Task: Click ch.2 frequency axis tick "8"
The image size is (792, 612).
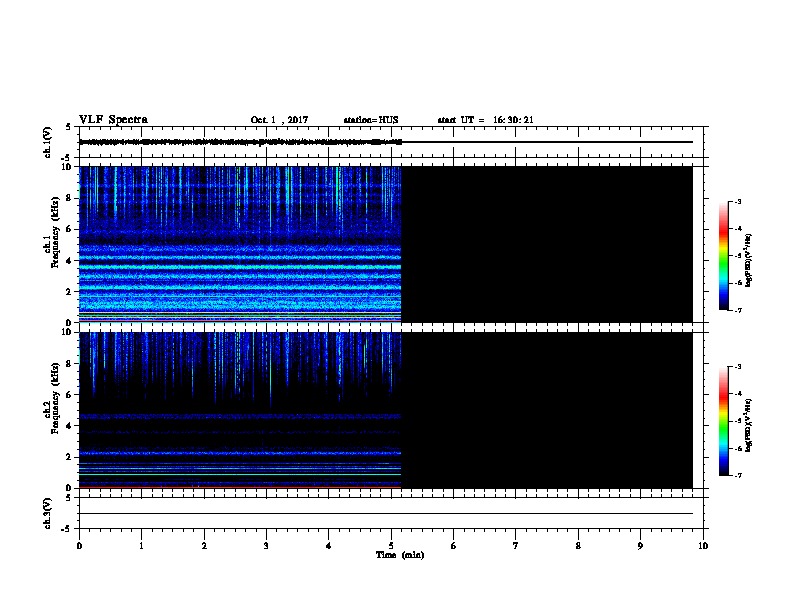Action: point(69,364)
